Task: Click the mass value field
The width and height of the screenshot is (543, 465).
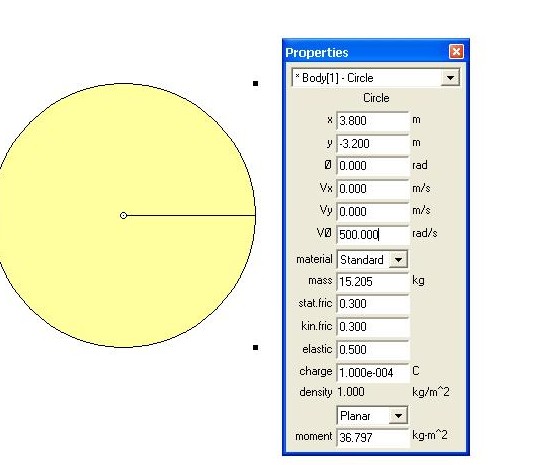Action: click(x=373, y=281)
